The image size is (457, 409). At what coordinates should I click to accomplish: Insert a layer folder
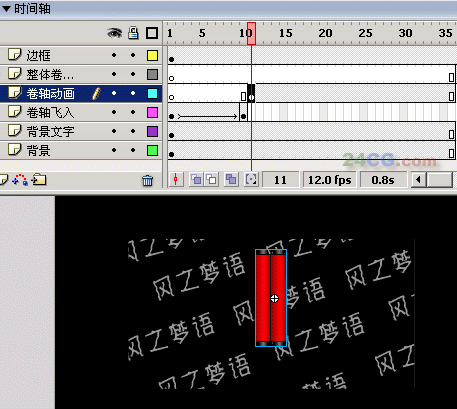[x=39, y=180]
